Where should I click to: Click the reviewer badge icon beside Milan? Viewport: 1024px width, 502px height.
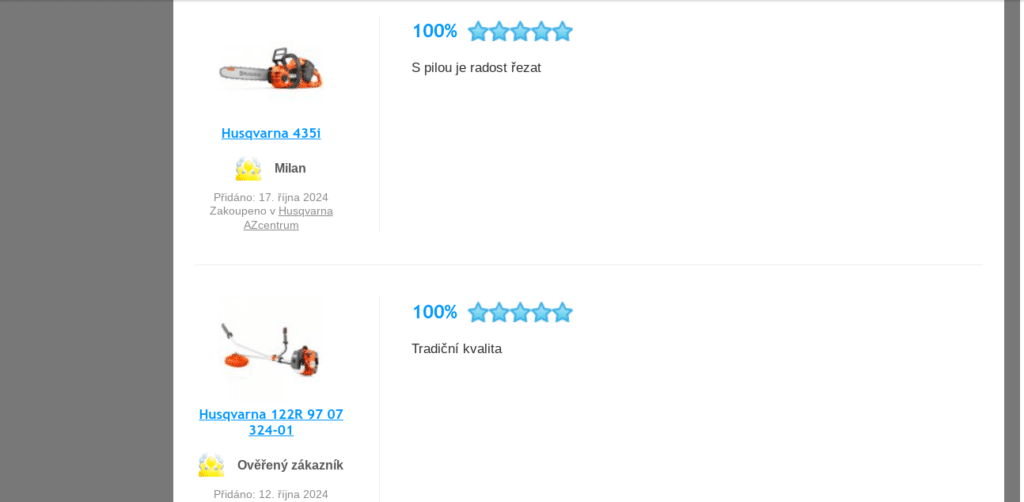coord(248,169)
